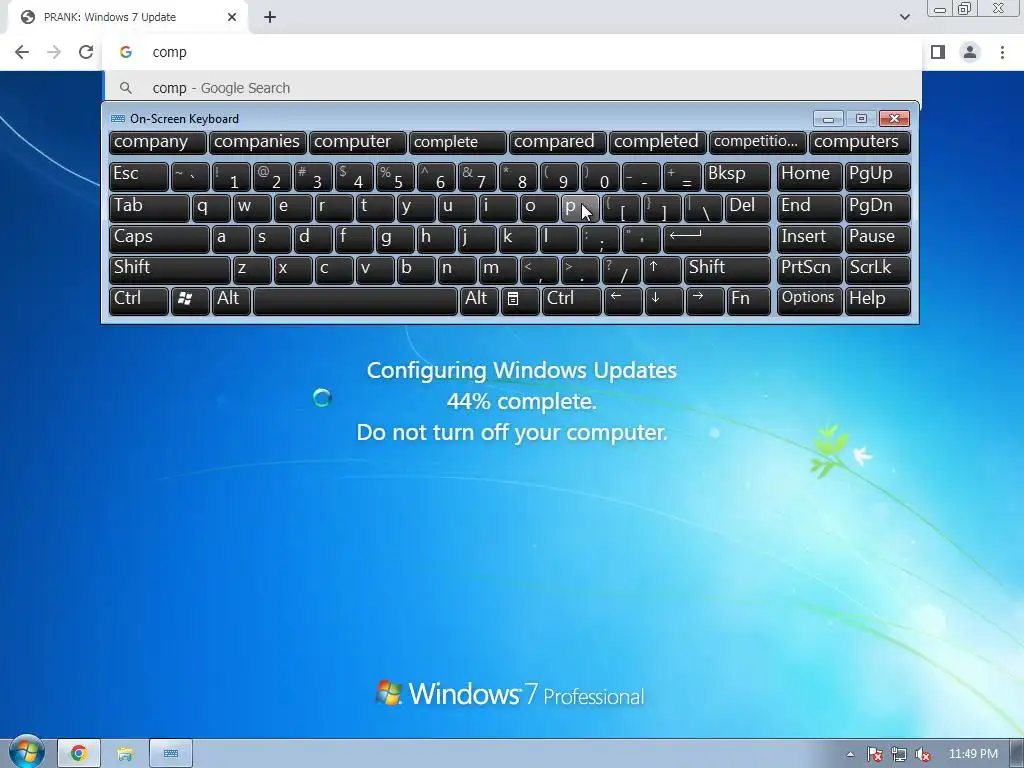Click the Home key
1024x768 pixels.
[809, 176]
